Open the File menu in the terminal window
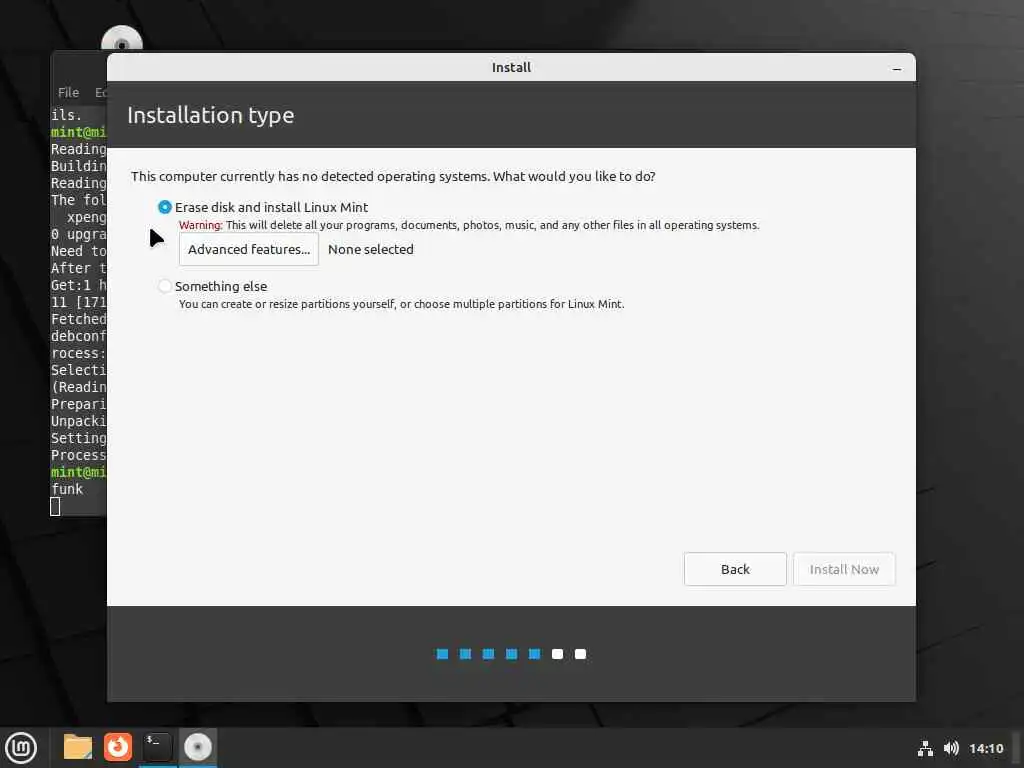Screen dimensions: 1024x768 [x=68, y=93]
